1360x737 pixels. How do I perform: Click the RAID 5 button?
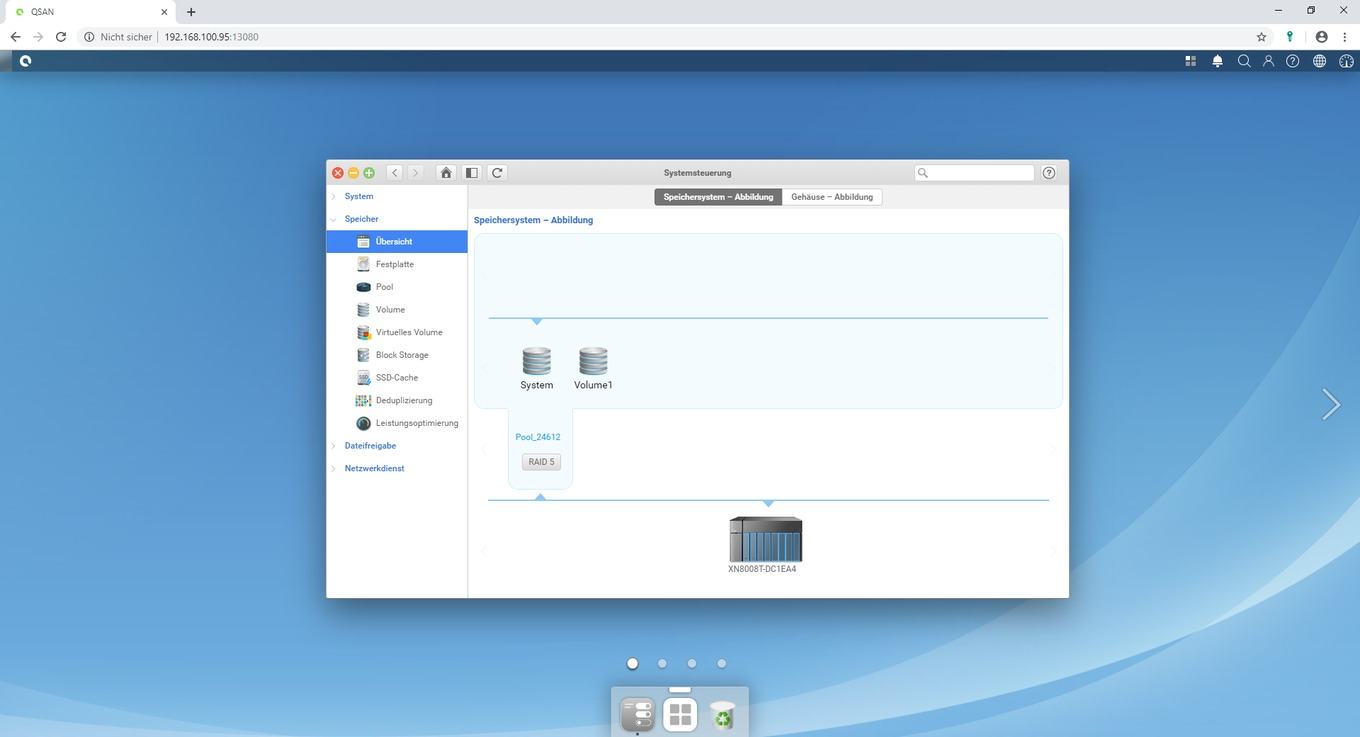(x=541, y=462)
